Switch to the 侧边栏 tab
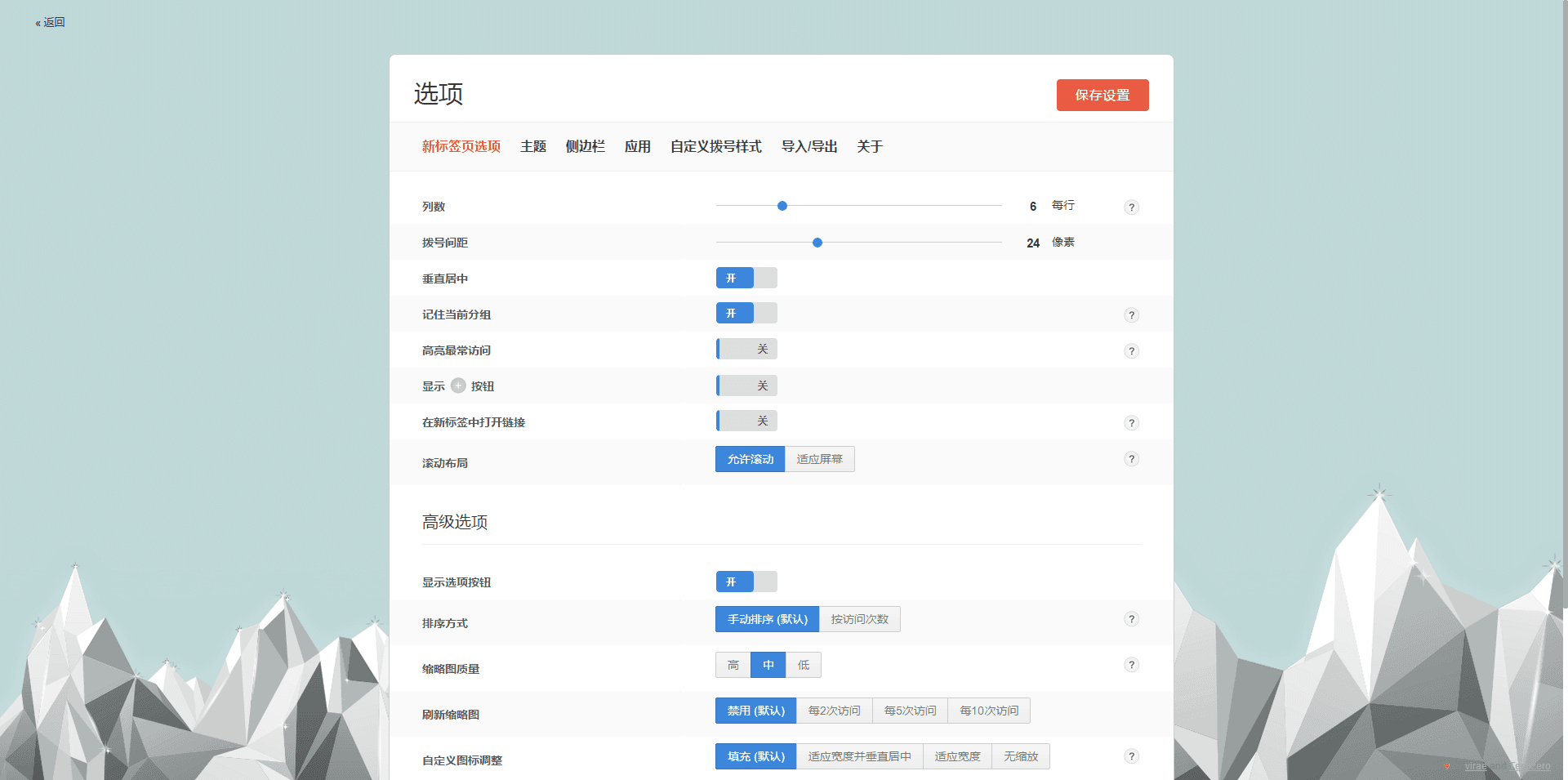Image resolution: width=1568 pixels, height=780 pixels. coord(586,146)
